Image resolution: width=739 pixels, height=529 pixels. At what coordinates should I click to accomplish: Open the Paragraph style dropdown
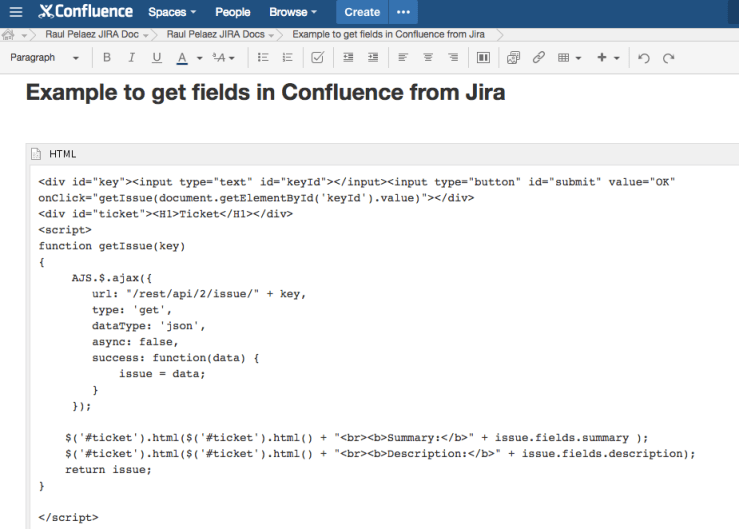tap(44, 58)
